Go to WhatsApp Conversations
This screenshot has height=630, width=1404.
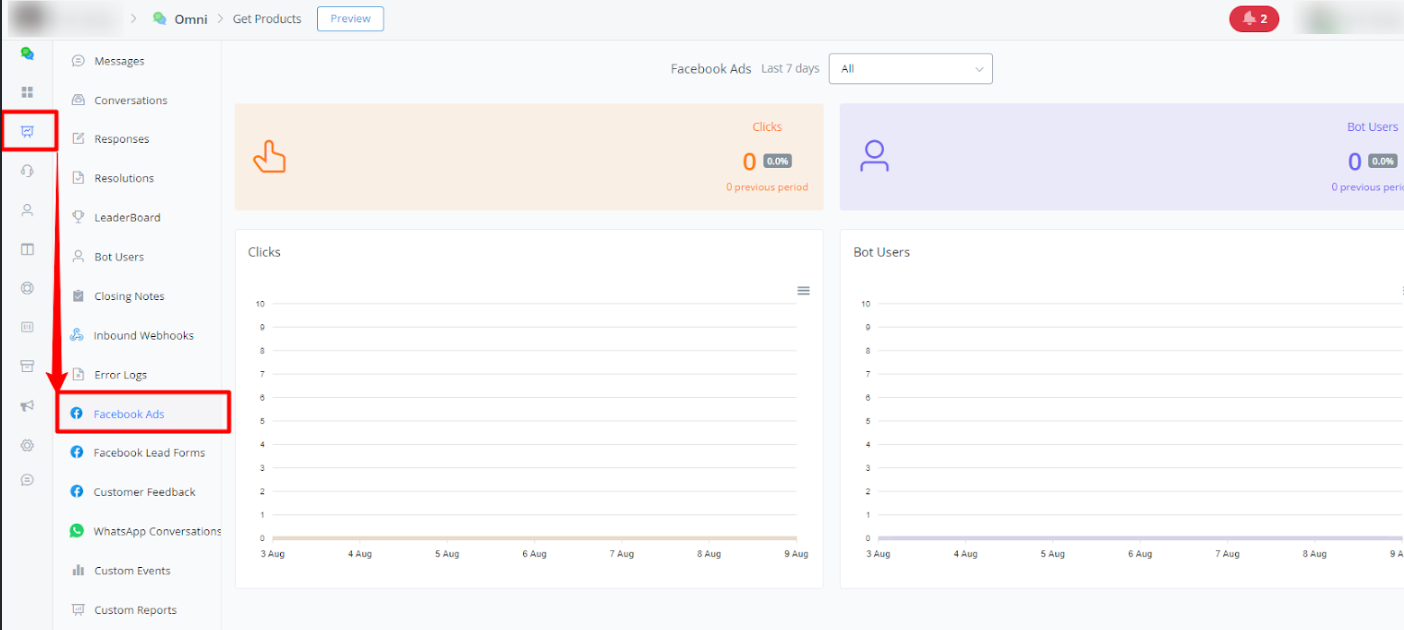pos(157,531)
